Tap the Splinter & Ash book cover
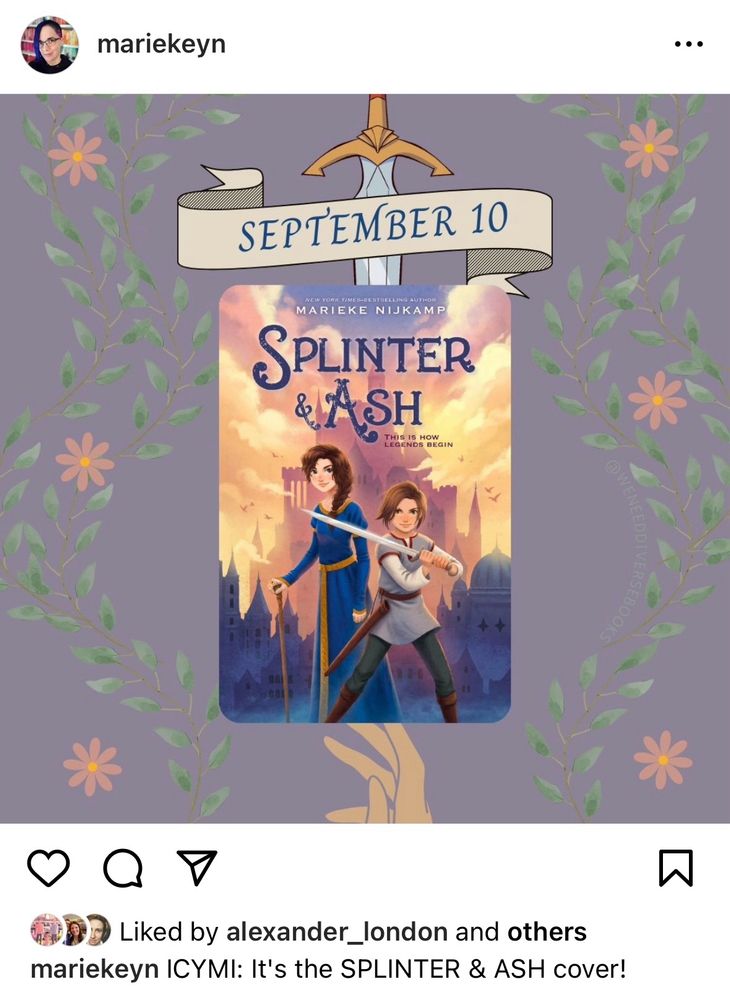The height and width of the screenshot is (1000, 730). pyautogui.click(x=365, y=504)
